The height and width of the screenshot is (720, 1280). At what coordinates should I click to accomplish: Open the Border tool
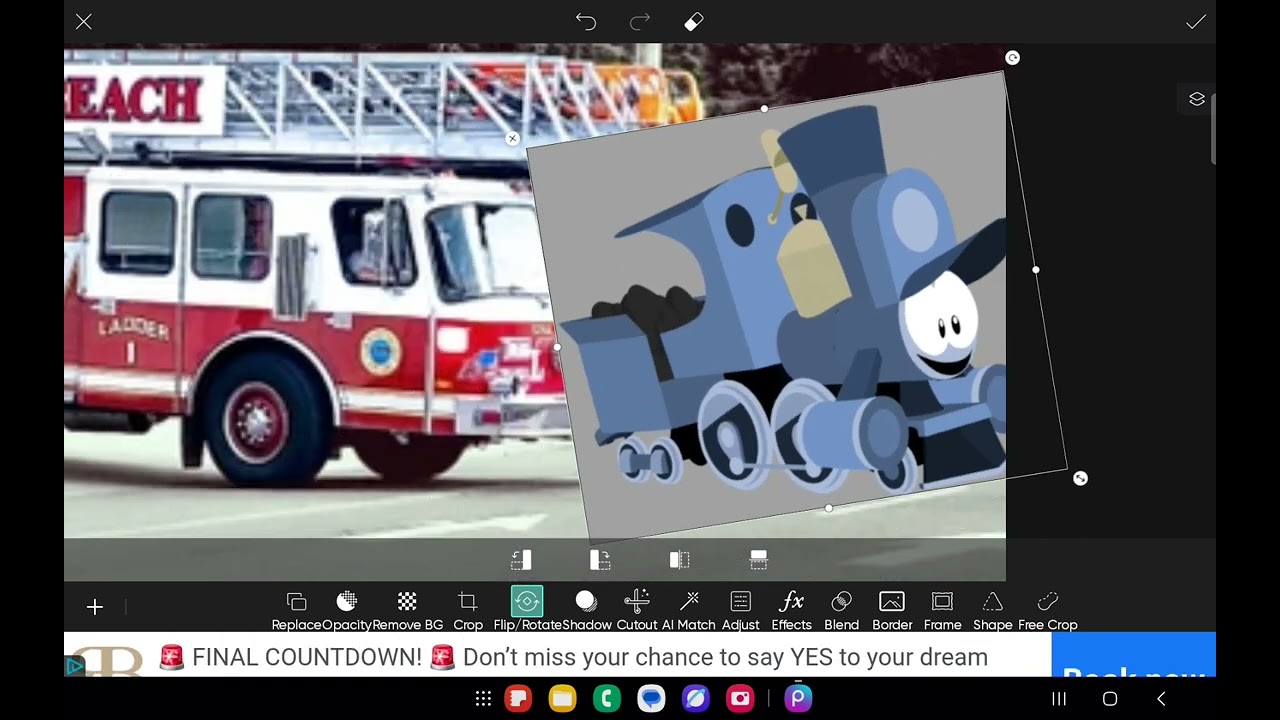(892, 610)
